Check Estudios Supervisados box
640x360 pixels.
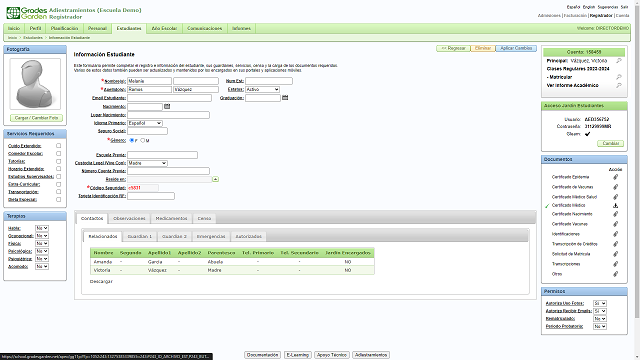[58, 176]
